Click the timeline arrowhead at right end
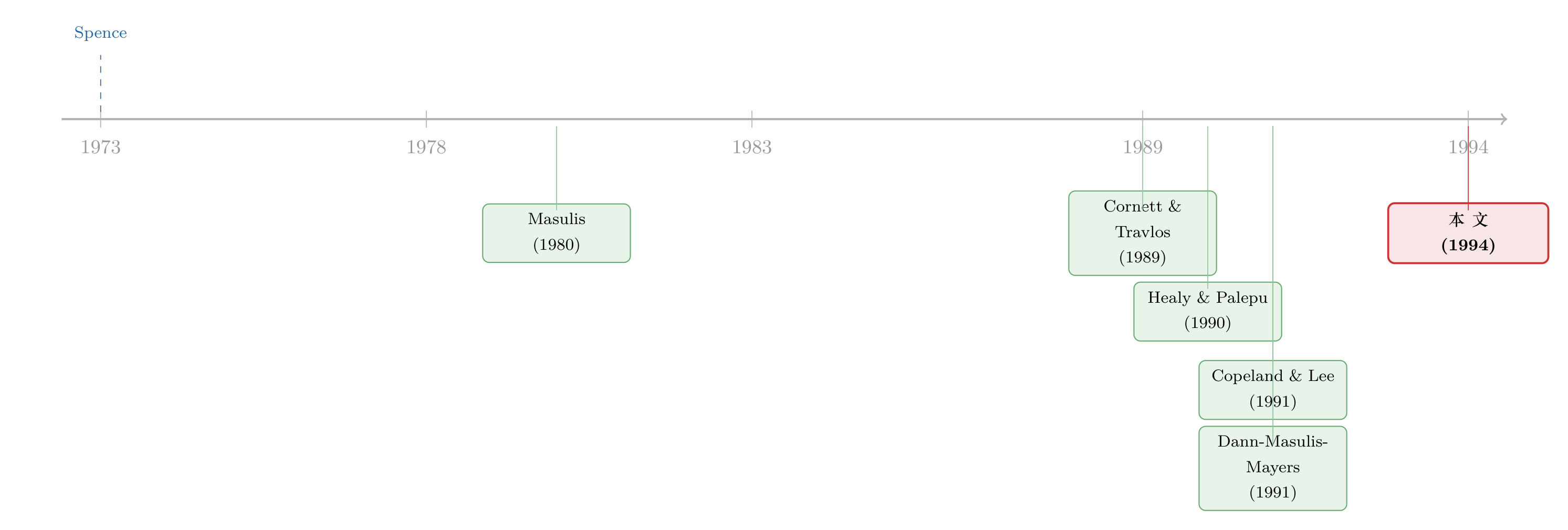This screenshot has height=530, width=1568. [1503, 119]
